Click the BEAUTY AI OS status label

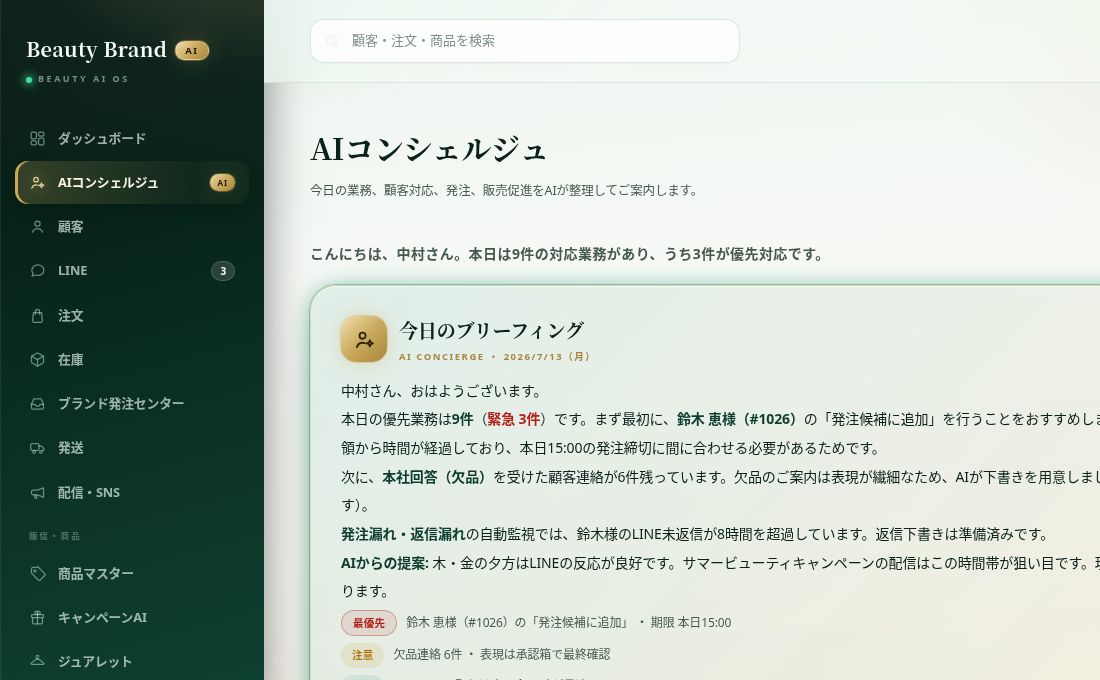pyautogui.click(x=83, y=79)
